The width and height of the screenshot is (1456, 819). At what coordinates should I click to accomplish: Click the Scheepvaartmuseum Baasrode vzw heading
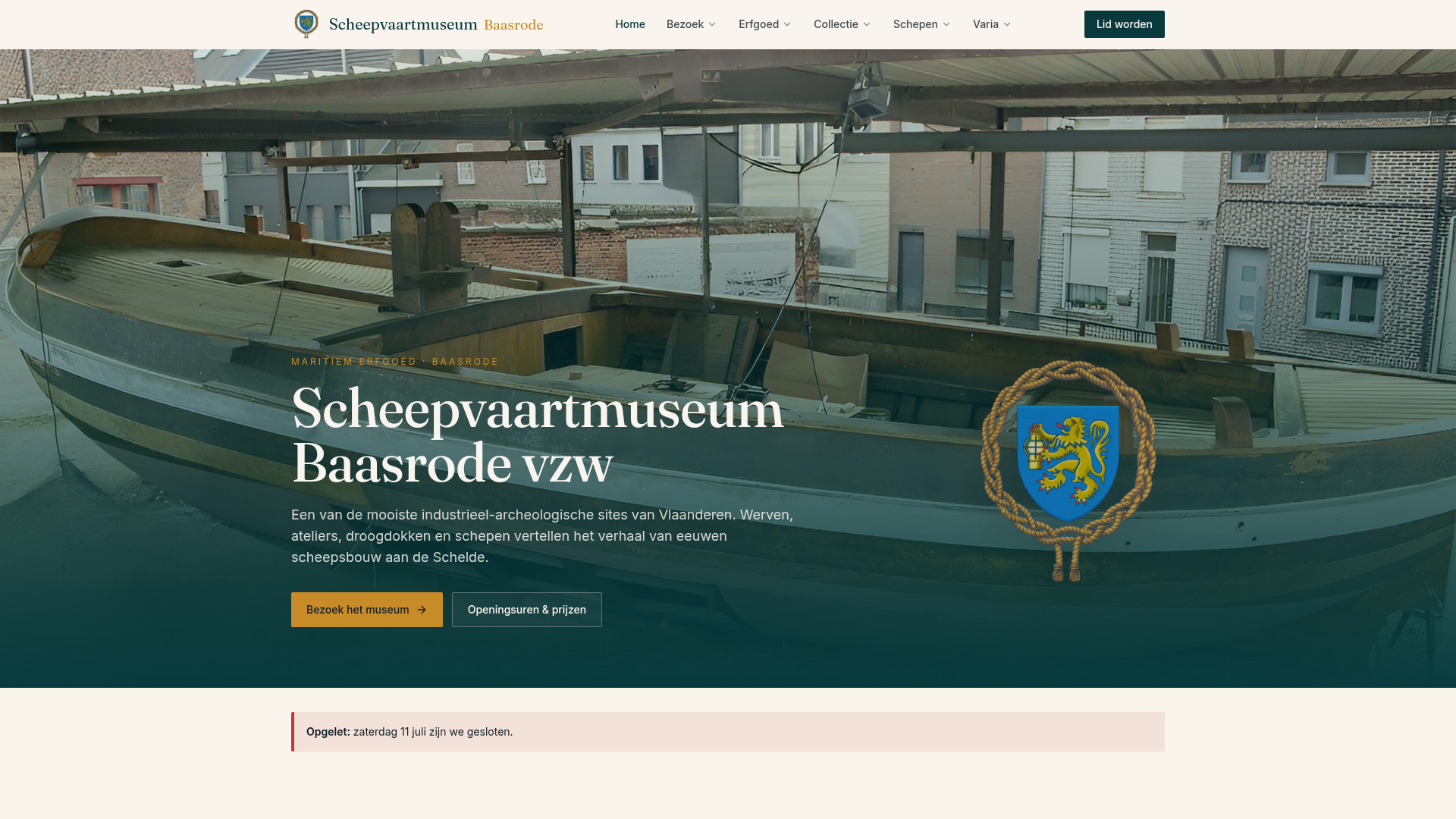(x=538, y=436)
